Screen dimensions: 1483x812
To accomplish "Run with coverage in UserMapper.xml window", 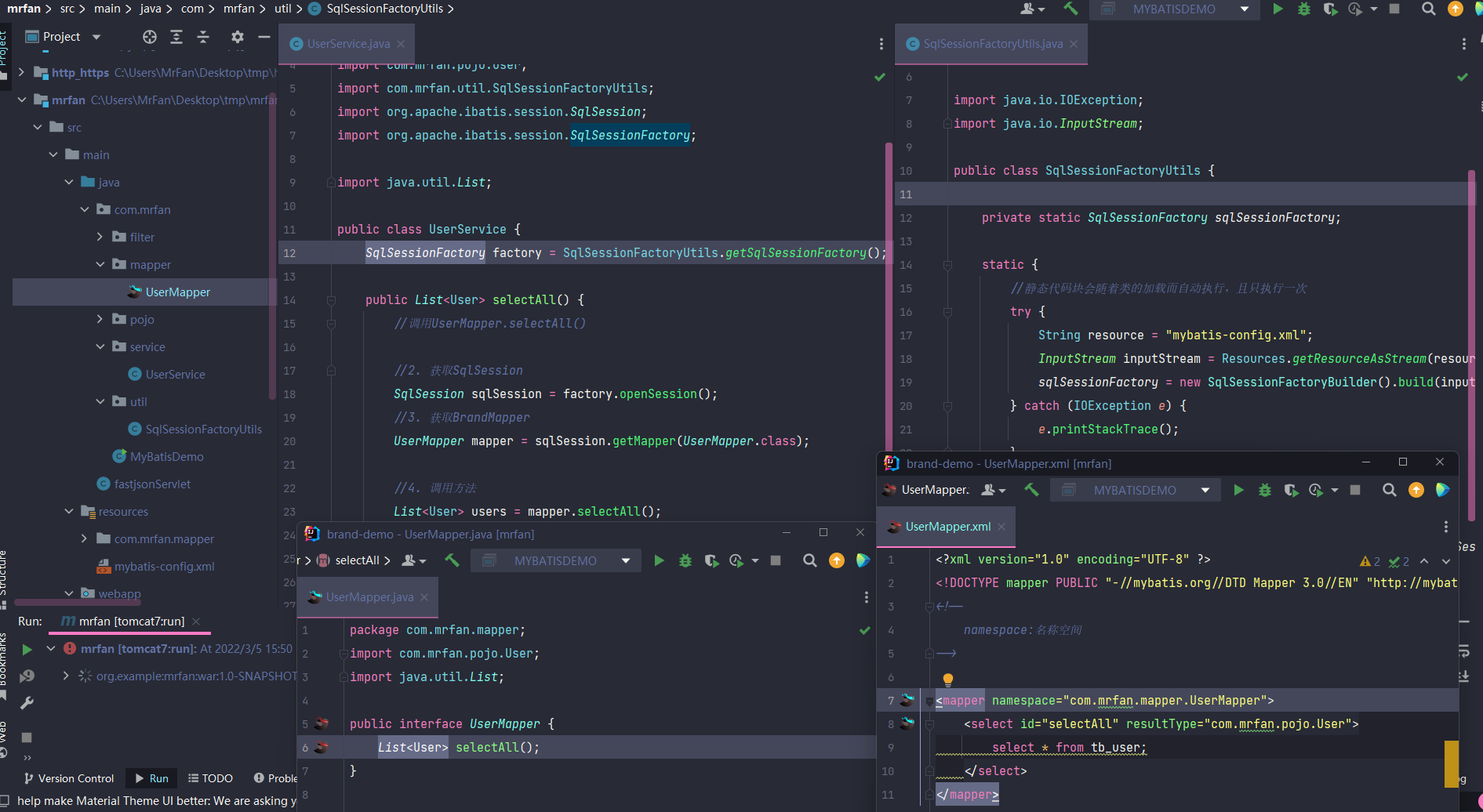I will [1291, 490].
